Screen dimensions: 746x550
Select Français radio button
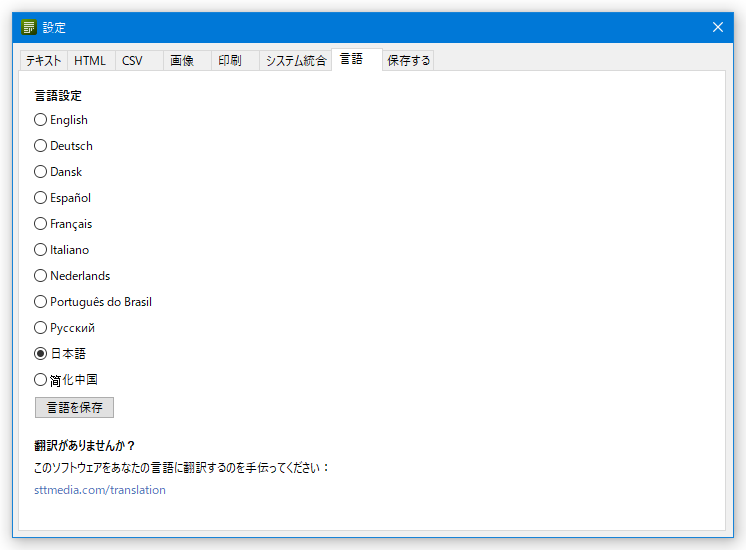[x=63, y=224]
